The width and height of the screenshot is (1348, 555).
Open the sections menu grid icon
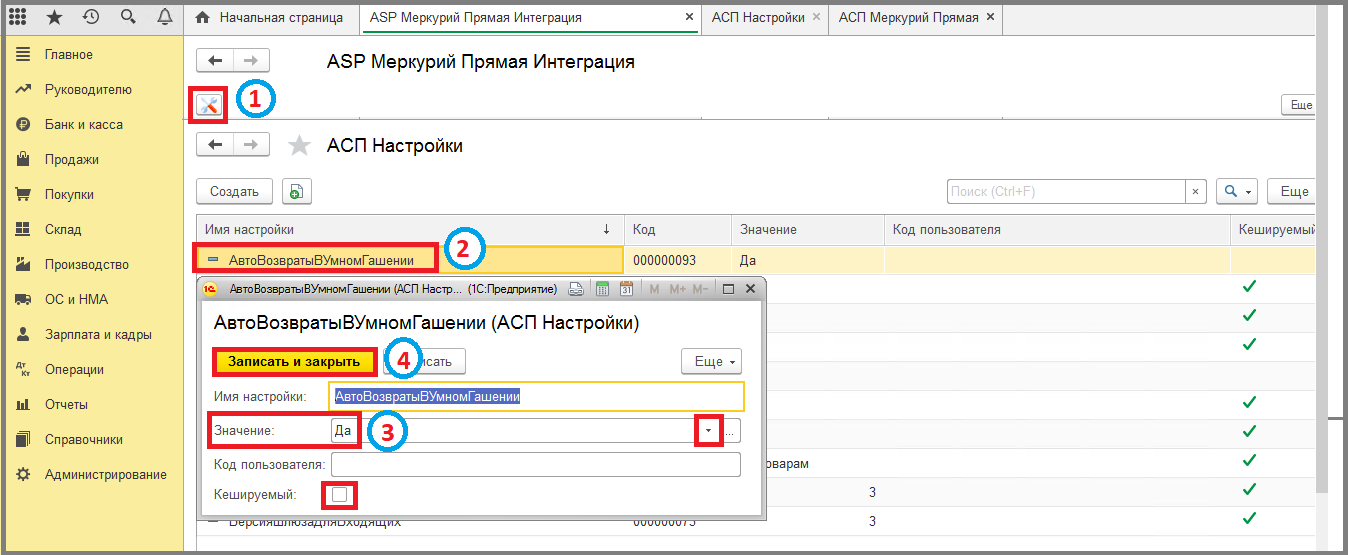click(18, 17)
